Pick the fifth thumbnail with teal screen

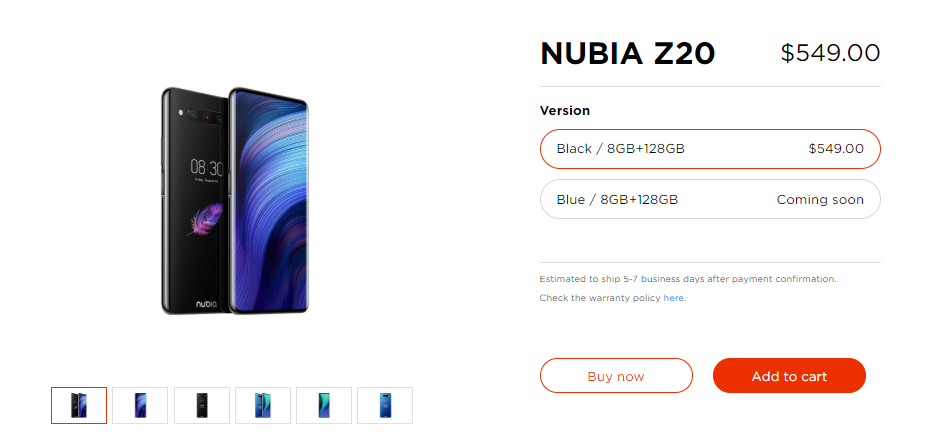tap(324, 405)
